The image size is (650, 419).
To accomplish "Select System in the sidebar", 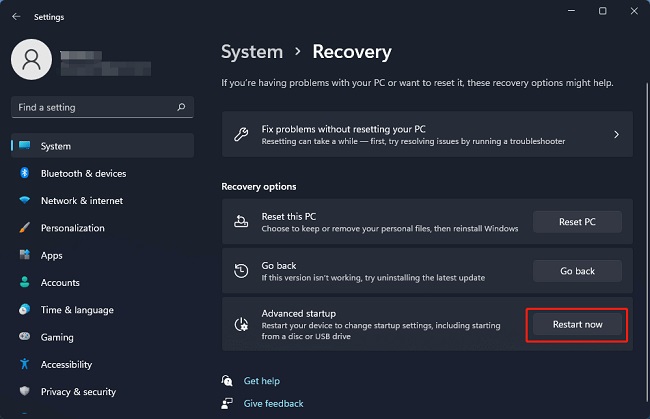I will (56, 146).
